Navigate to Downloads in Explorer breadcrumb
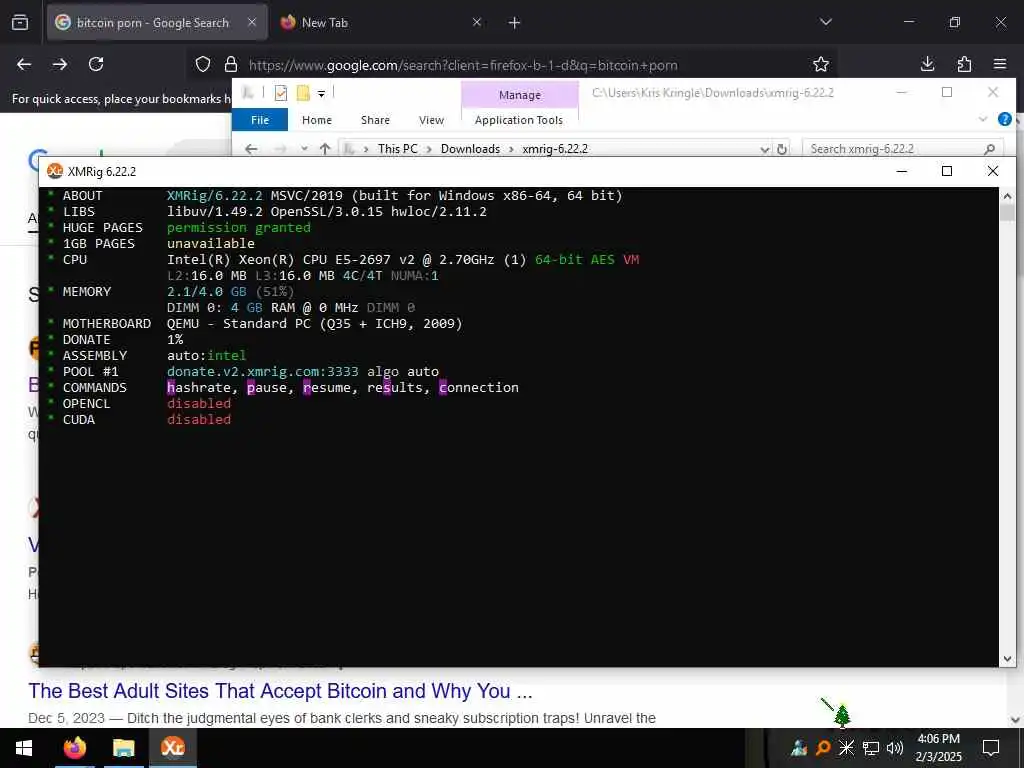The image size is (1024, 768). tap(470, 149)
